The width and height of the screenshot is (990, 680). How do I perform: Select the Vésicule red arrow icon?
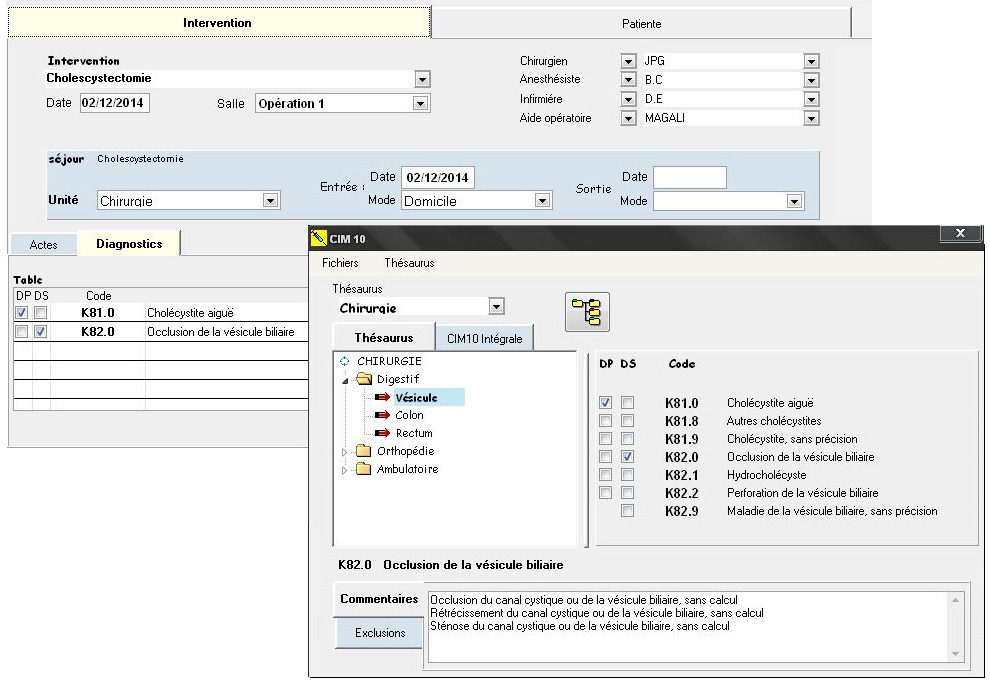(382, 397)
